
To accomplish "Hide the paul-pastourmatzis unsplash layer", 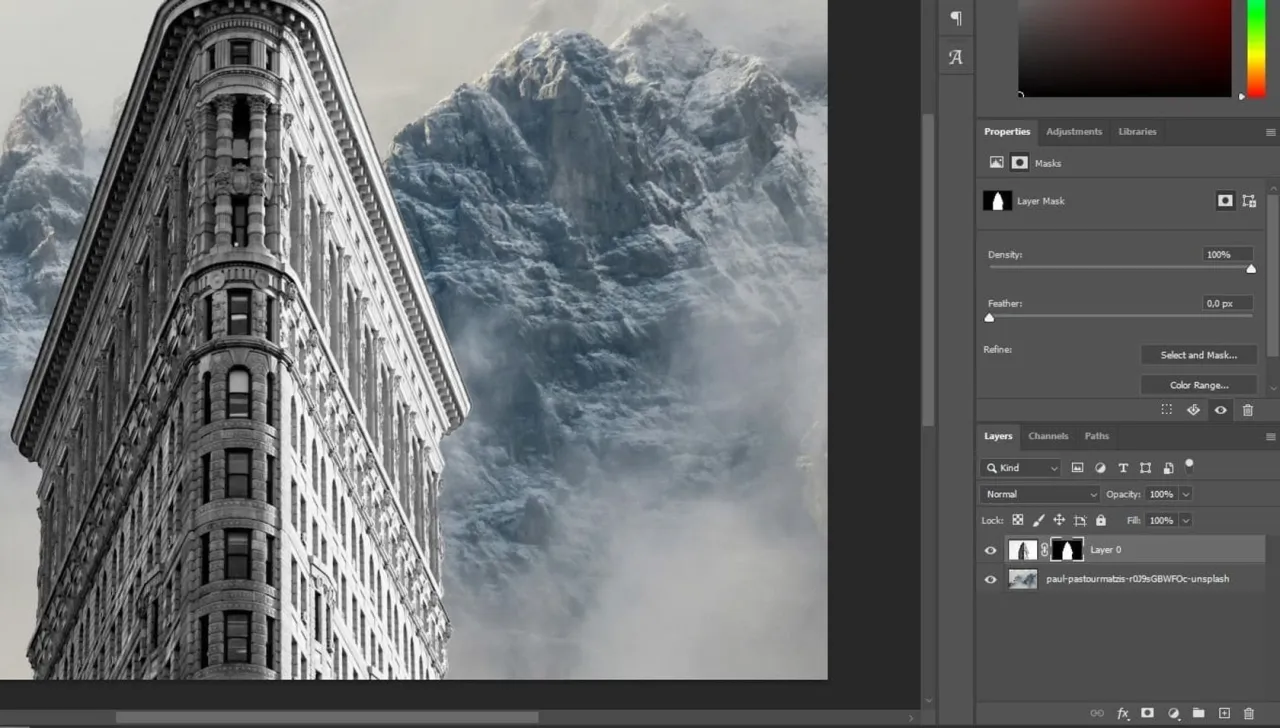I will (990, 579).
